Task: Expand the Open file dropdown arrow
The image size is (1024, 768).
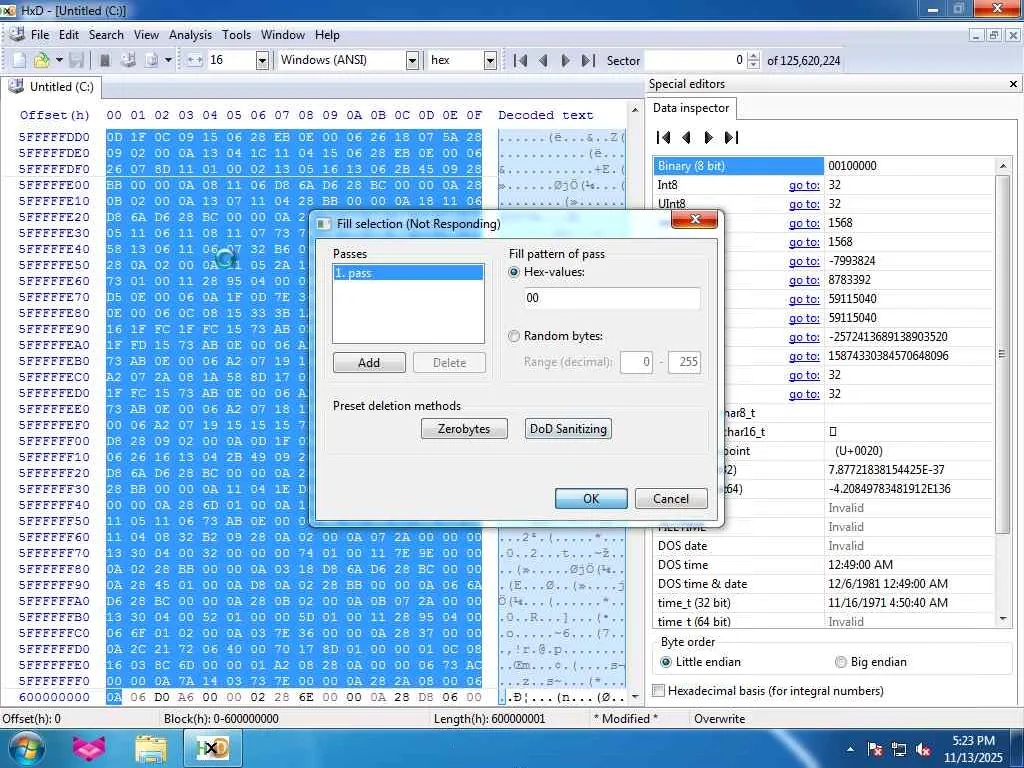Action: pyautogui.click(x=59, y=60)
